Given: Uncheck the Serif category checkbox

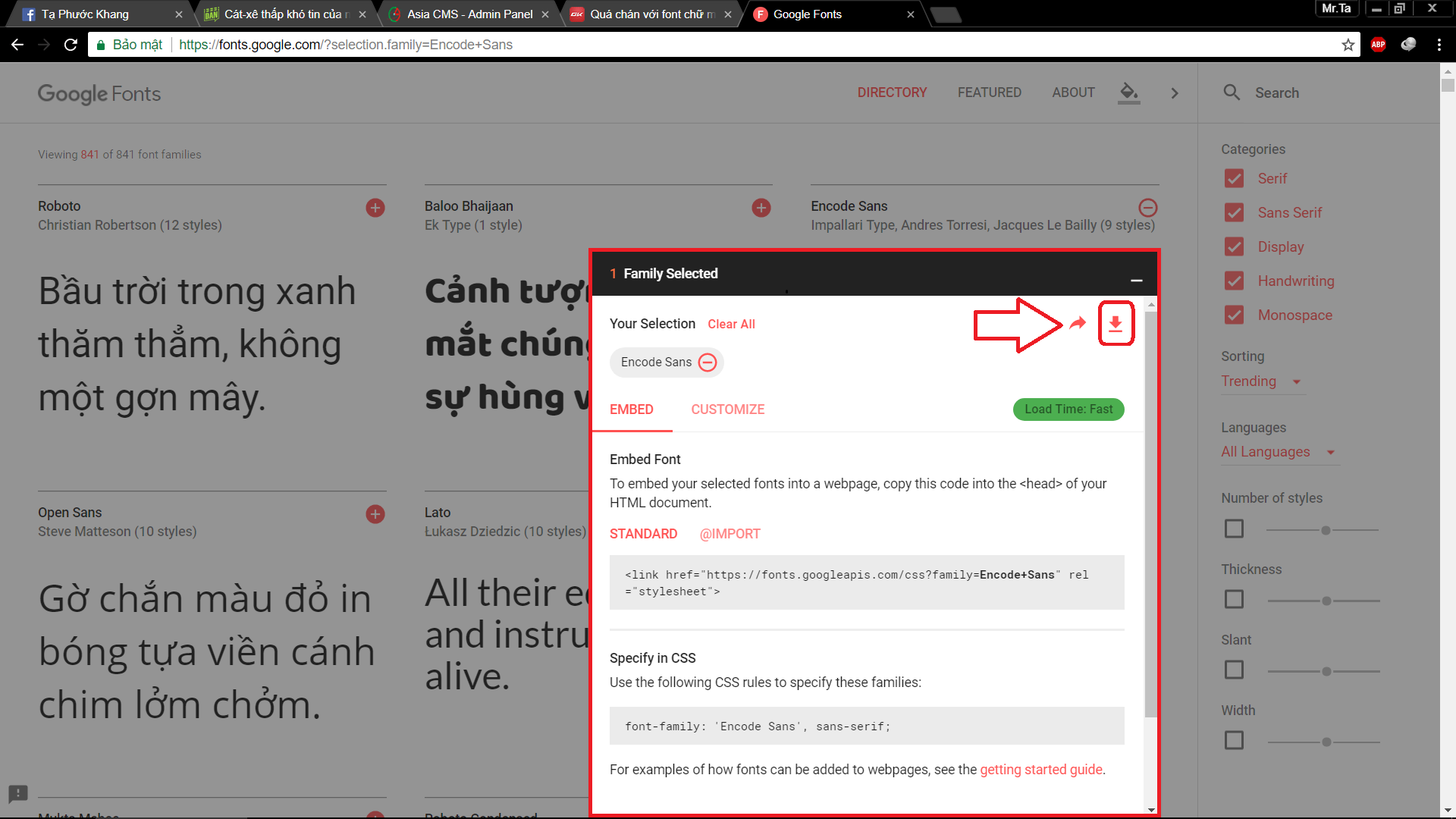Looking at the screenshot, I should tap(1234, 179).
